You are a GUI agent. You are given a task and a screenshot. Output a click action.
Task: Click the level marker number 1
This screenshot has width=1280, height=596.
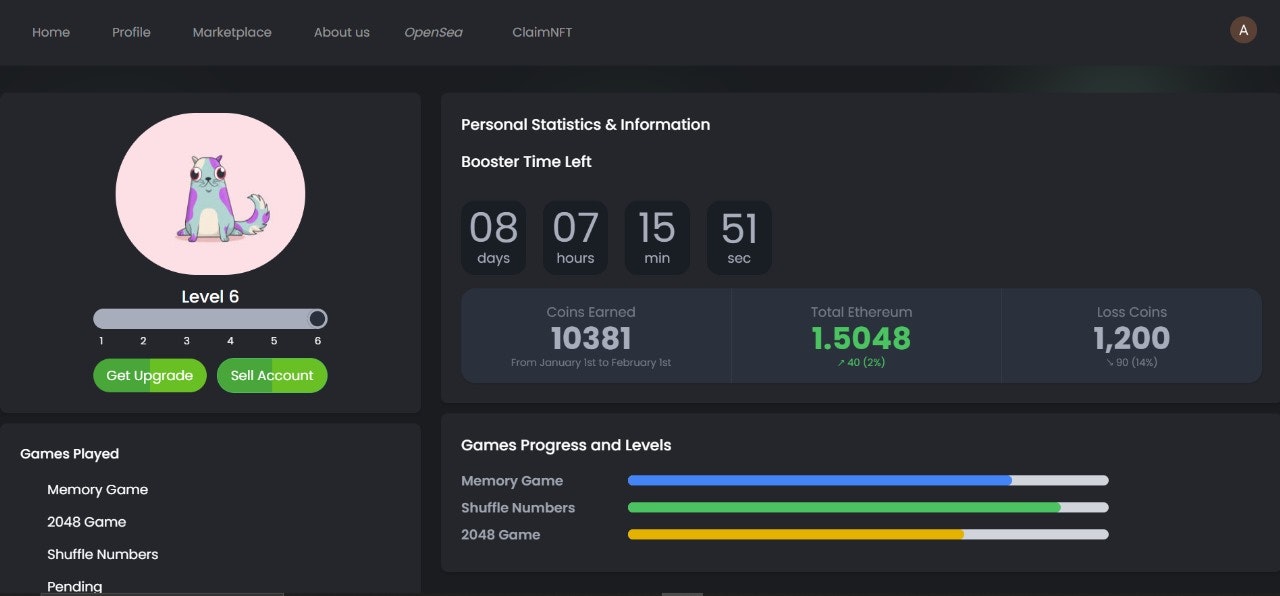click(x=101, y=341)
